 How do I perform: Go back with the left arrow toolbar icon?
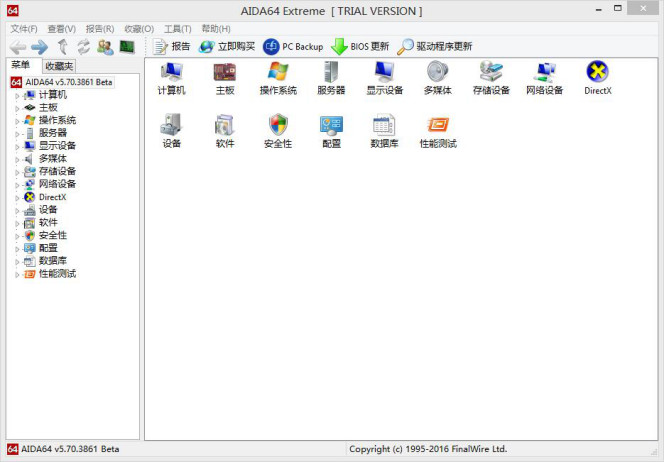18,47
